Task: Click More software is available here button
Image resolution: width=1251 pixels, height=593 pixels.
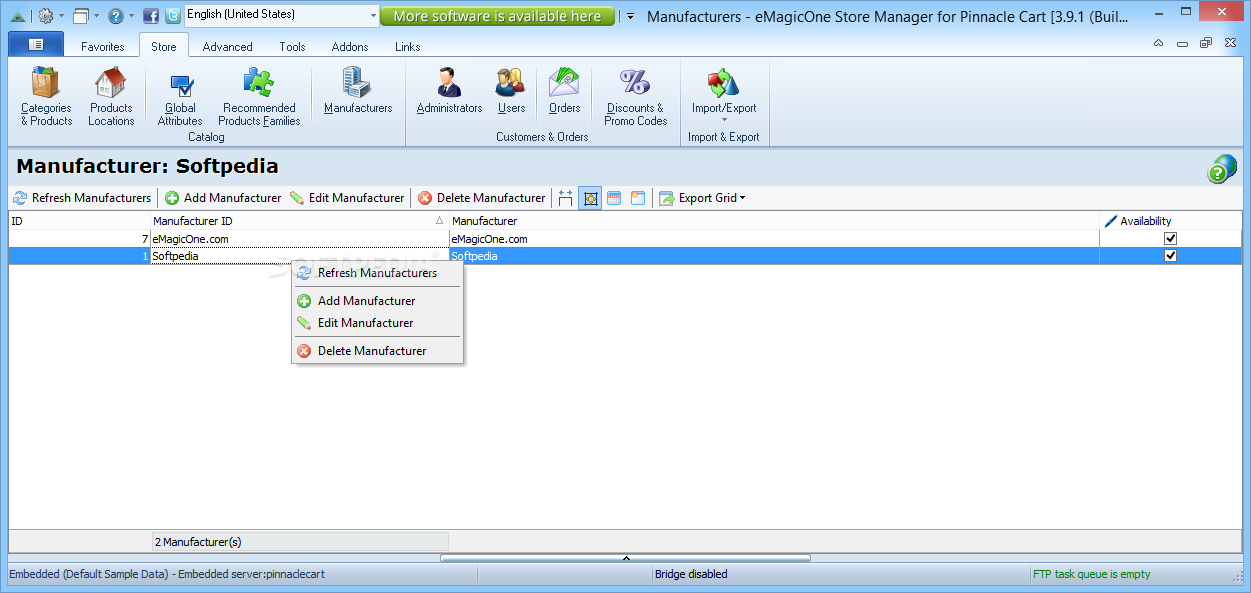Action: pos(498,16)
